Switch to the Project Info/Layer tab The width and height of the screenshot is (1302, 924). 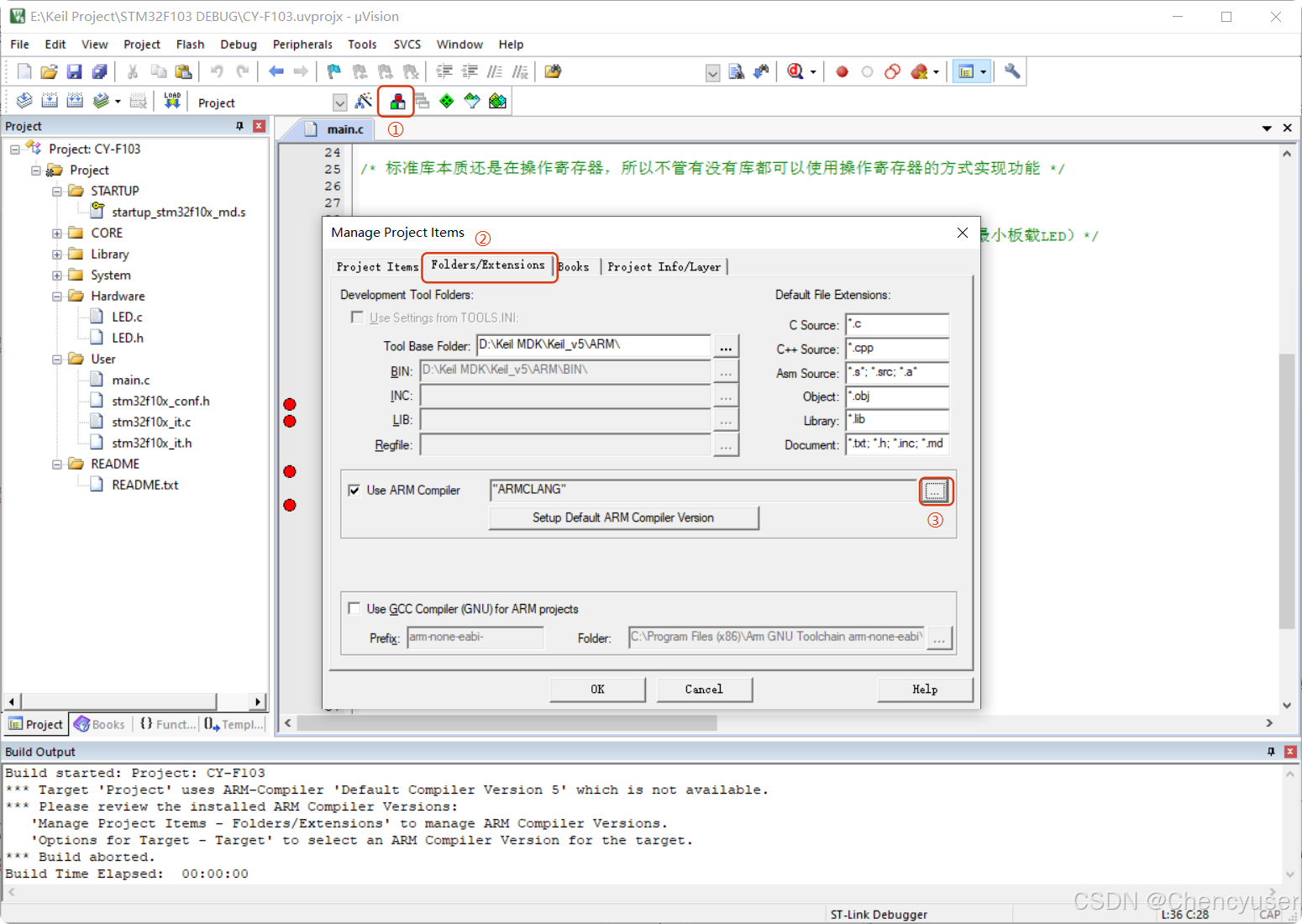click(664, 266)
